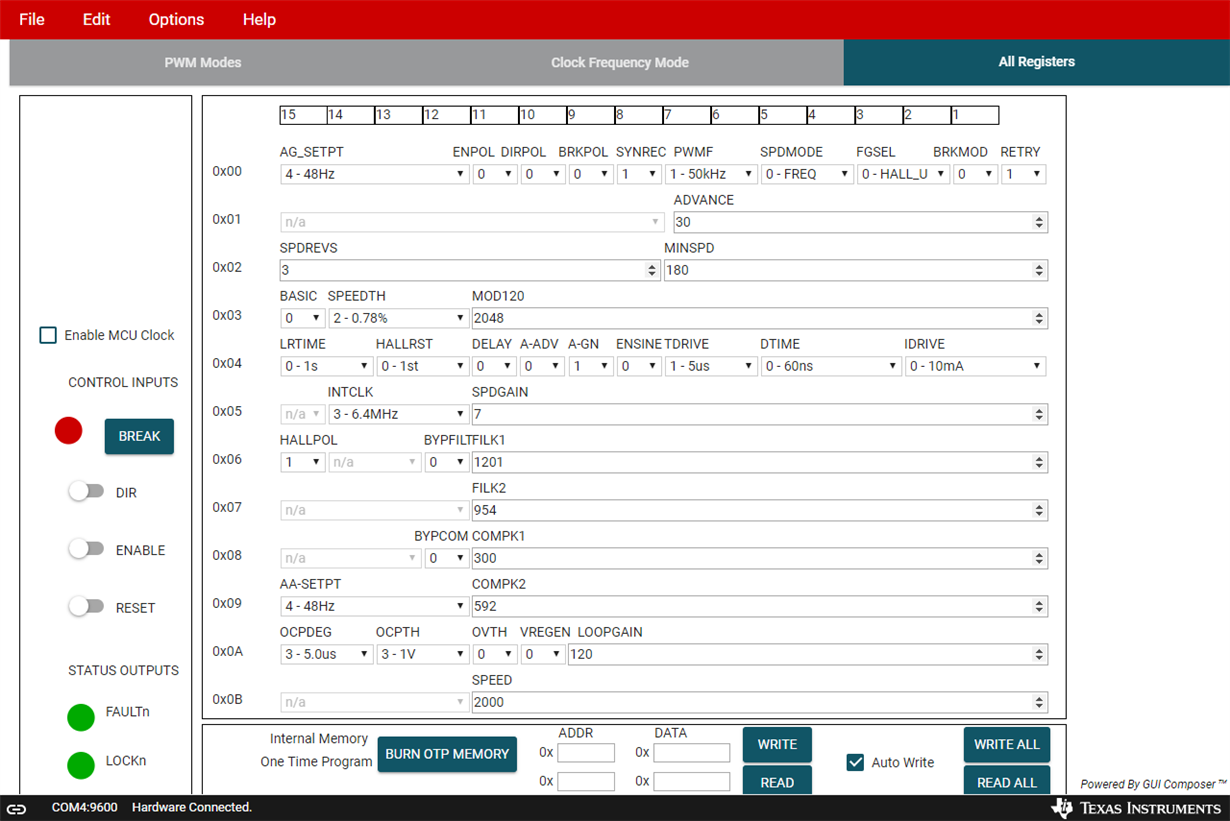The width and height of the screenshot is (1230, 821).
Task: Open the AG_SETPT dropdown
Action: (x=375, y=174)
